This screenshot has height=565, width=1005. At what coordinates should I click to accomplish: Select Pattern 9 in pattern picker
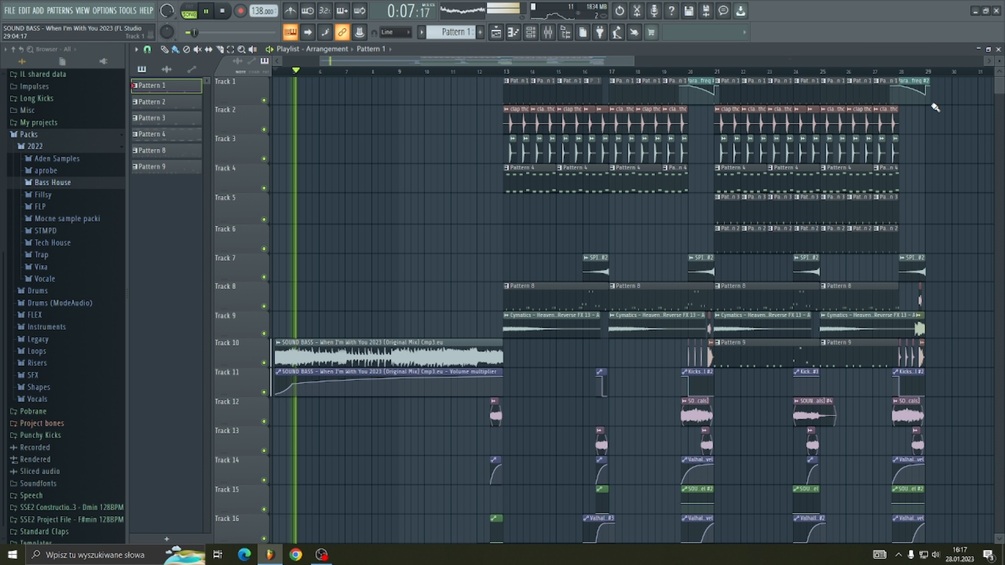167,167
